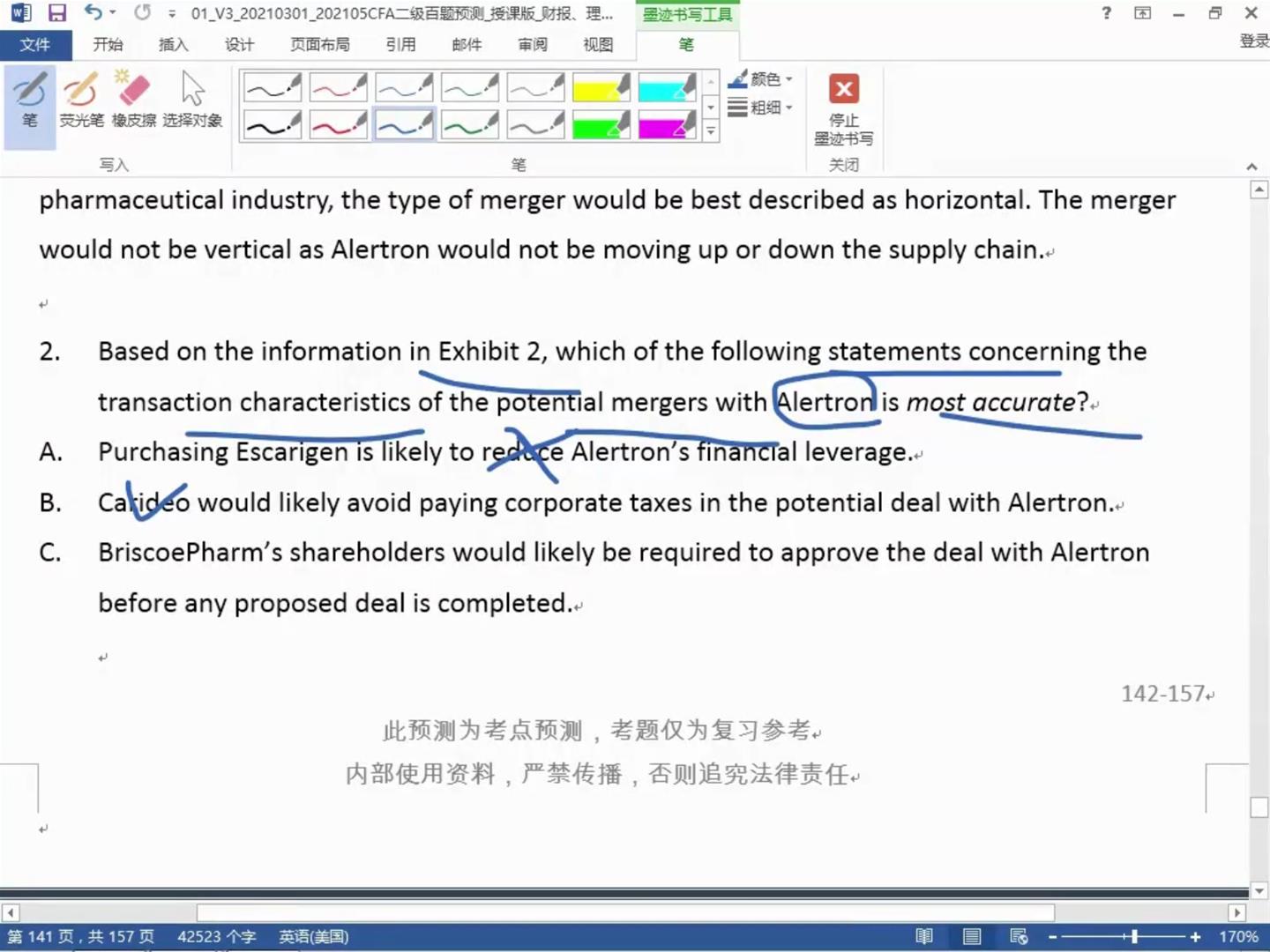Choose the Select Objects (选择对象) cursor tool
Screen dimensions: 1270x952
192,101
